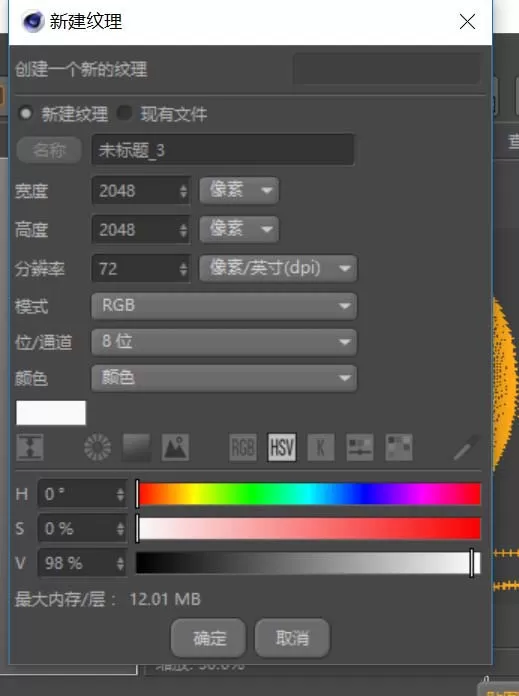Click the 分辨率 72 stepper arrows
Image resolution: width=519 pixels, height=696 pixels.
183,269
